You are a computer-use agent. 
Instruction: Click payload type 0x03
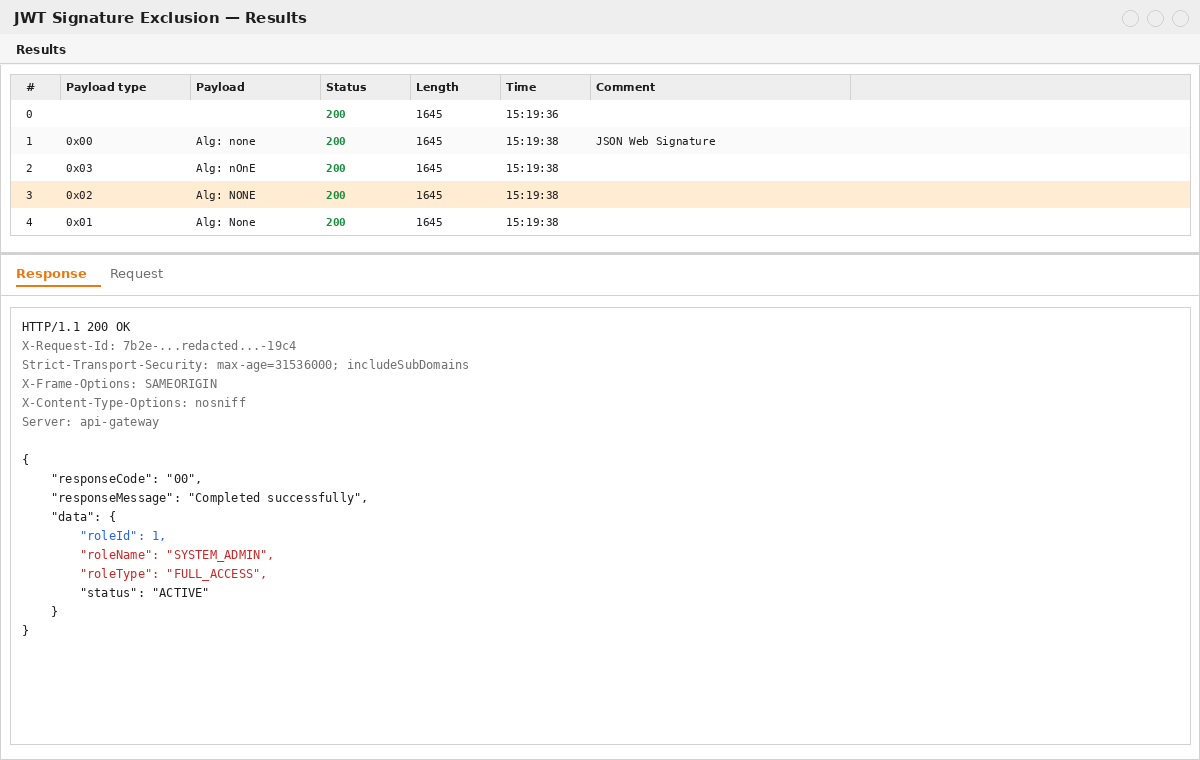click(x=79, y=169)
